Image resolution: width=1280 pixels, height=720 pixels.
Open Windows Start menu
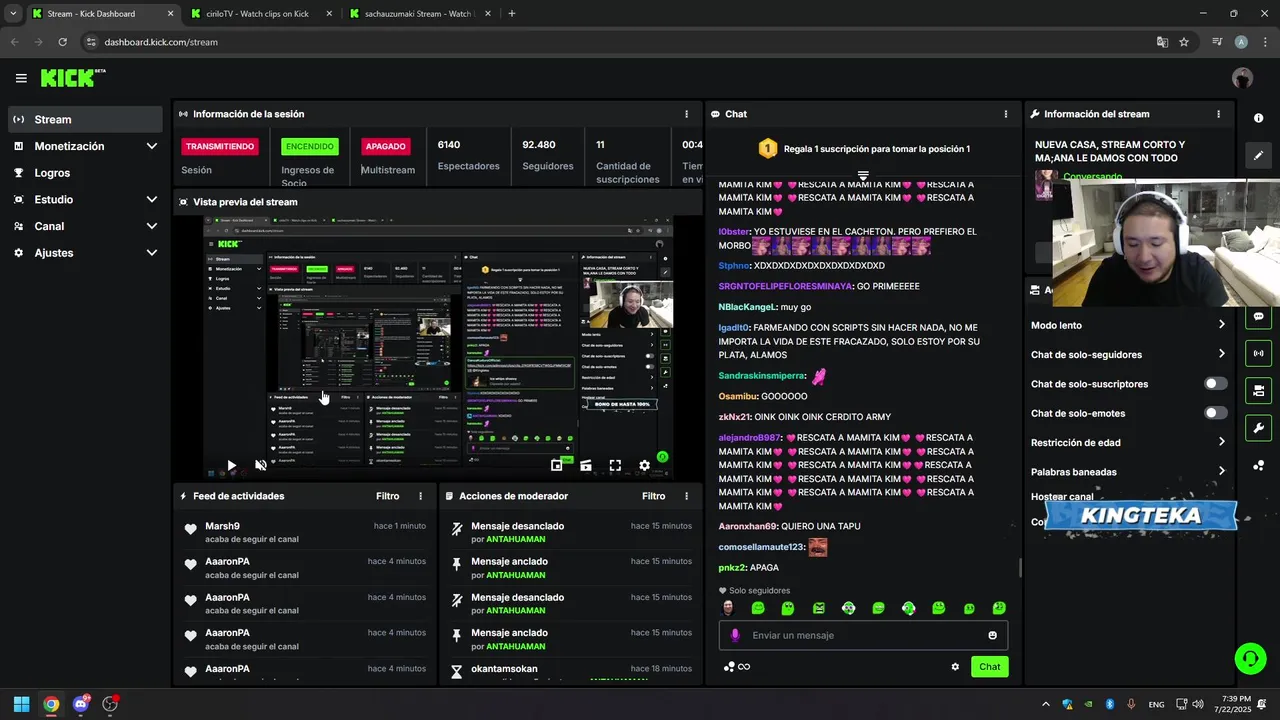(x=21, y=704)
